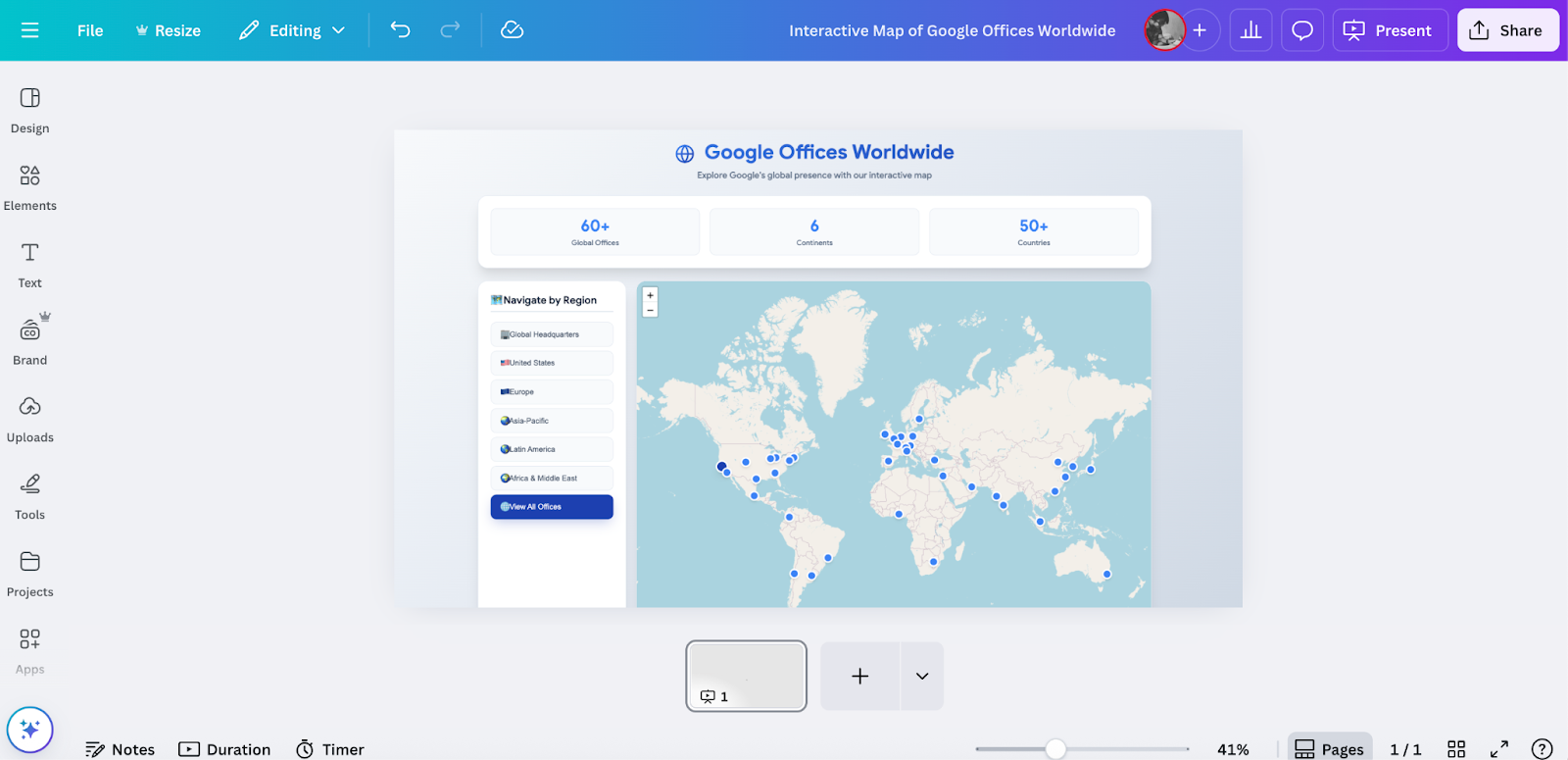Click the Google Offices Worldwide heading
The width and height of the screenshot is (1568, 760).
click(x=829, y=152)
